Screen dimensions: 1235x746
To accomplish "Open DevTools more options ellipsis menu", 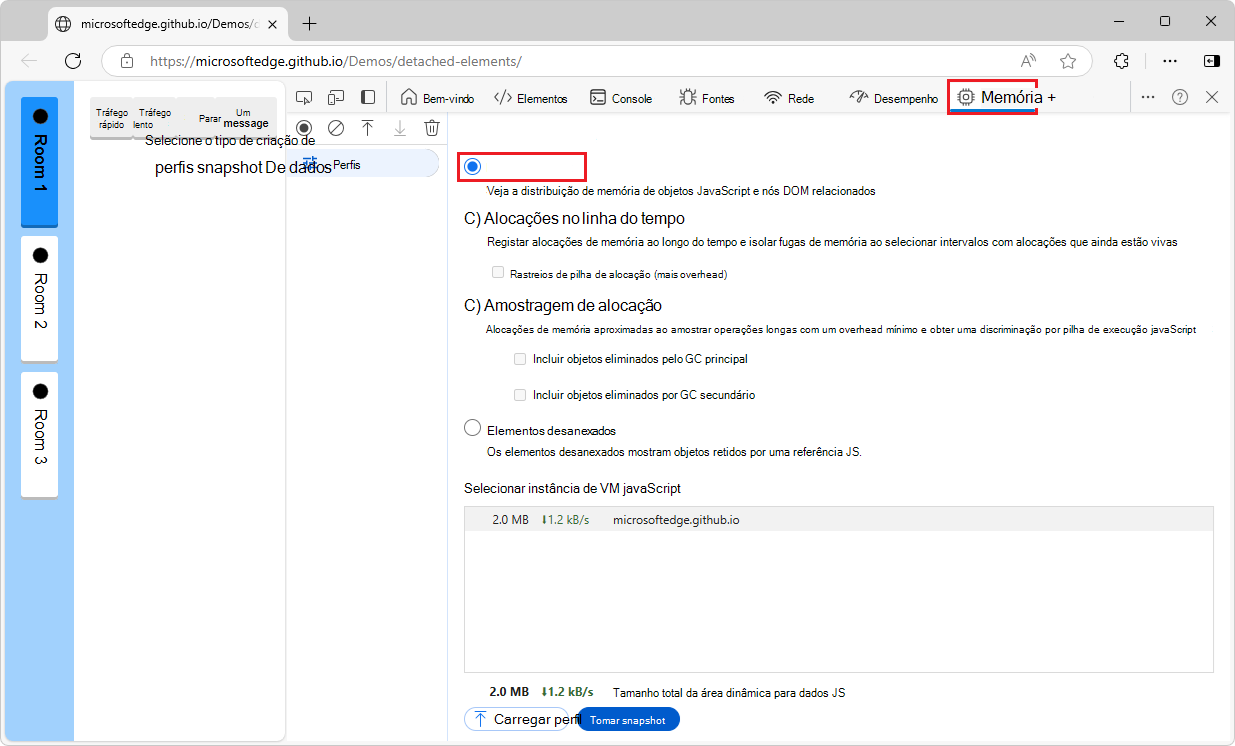I will [x=1148, y=97].
